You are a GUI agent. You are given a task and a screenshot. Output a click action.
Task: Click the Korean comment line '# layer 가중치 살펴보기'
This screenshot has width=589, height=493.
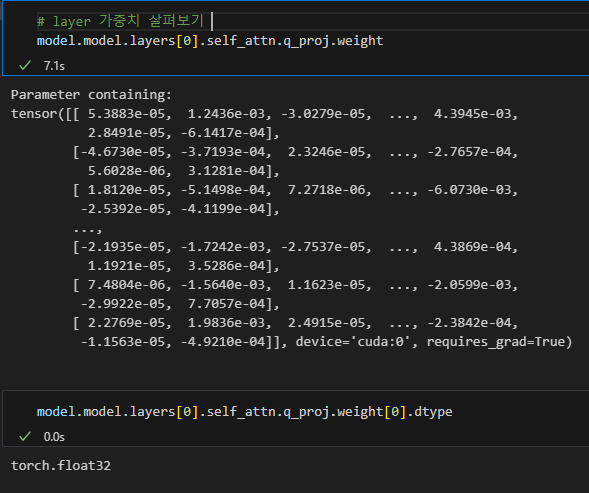120,21
